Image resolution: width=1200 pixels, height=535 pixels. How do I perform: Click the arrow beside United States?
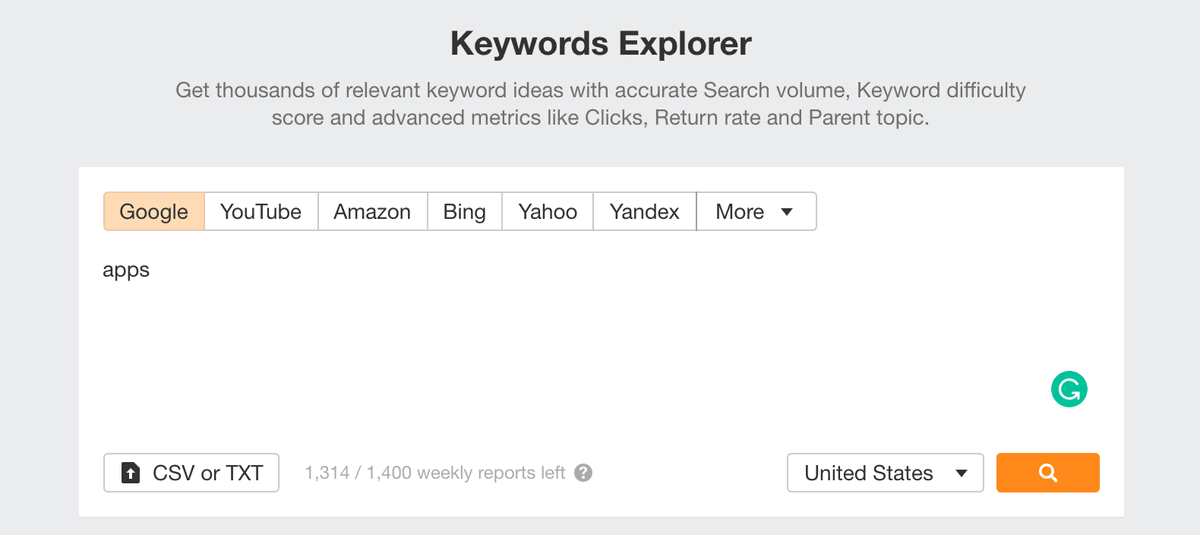point(962,474)
